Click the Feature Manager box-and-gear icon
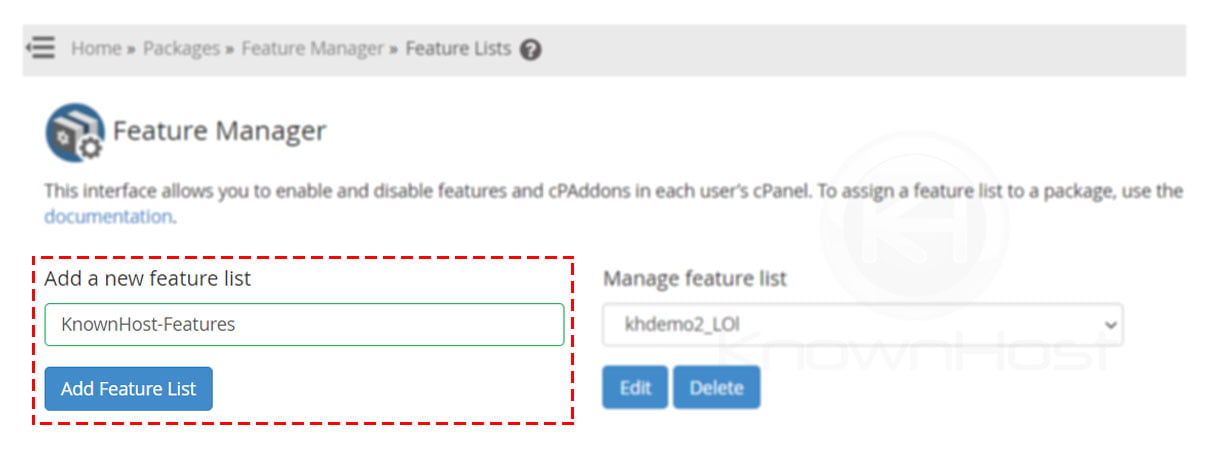 pyautogui.click(x=75, y=132)
